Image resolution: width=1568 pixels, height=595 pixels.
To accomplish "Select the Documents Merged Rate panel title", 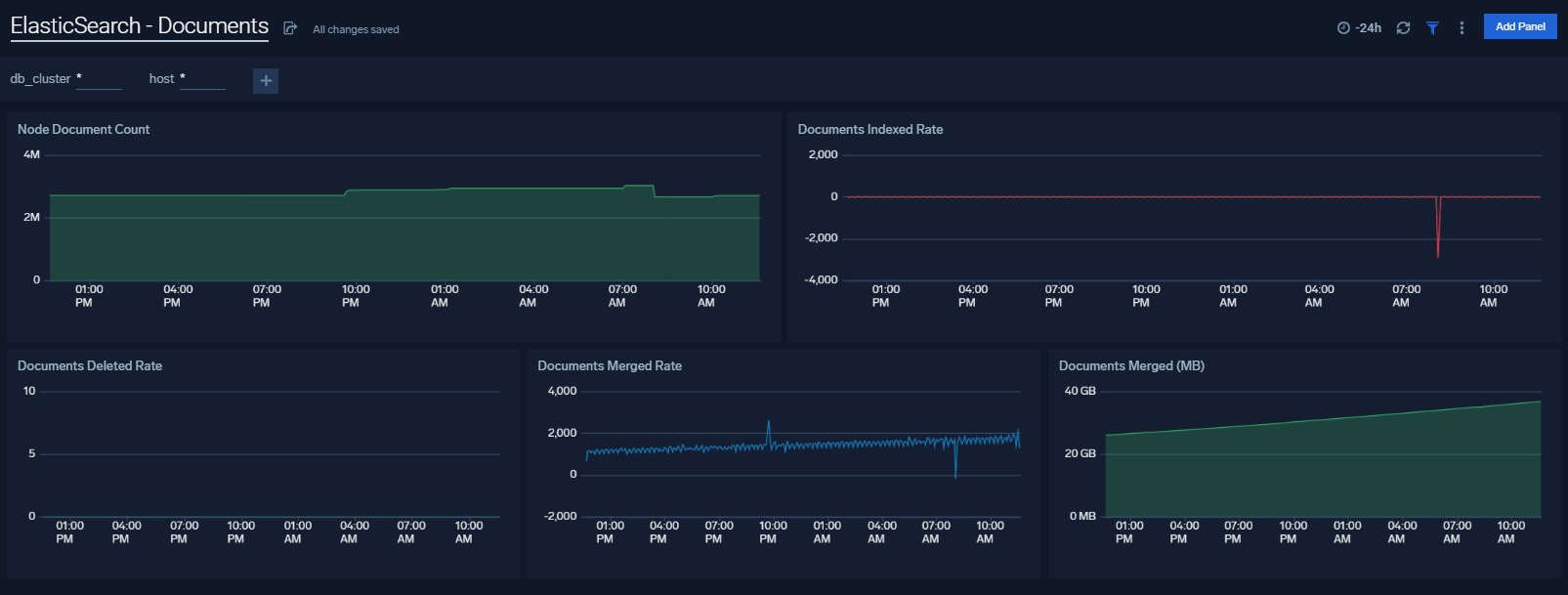I will (x=610, y=365).
